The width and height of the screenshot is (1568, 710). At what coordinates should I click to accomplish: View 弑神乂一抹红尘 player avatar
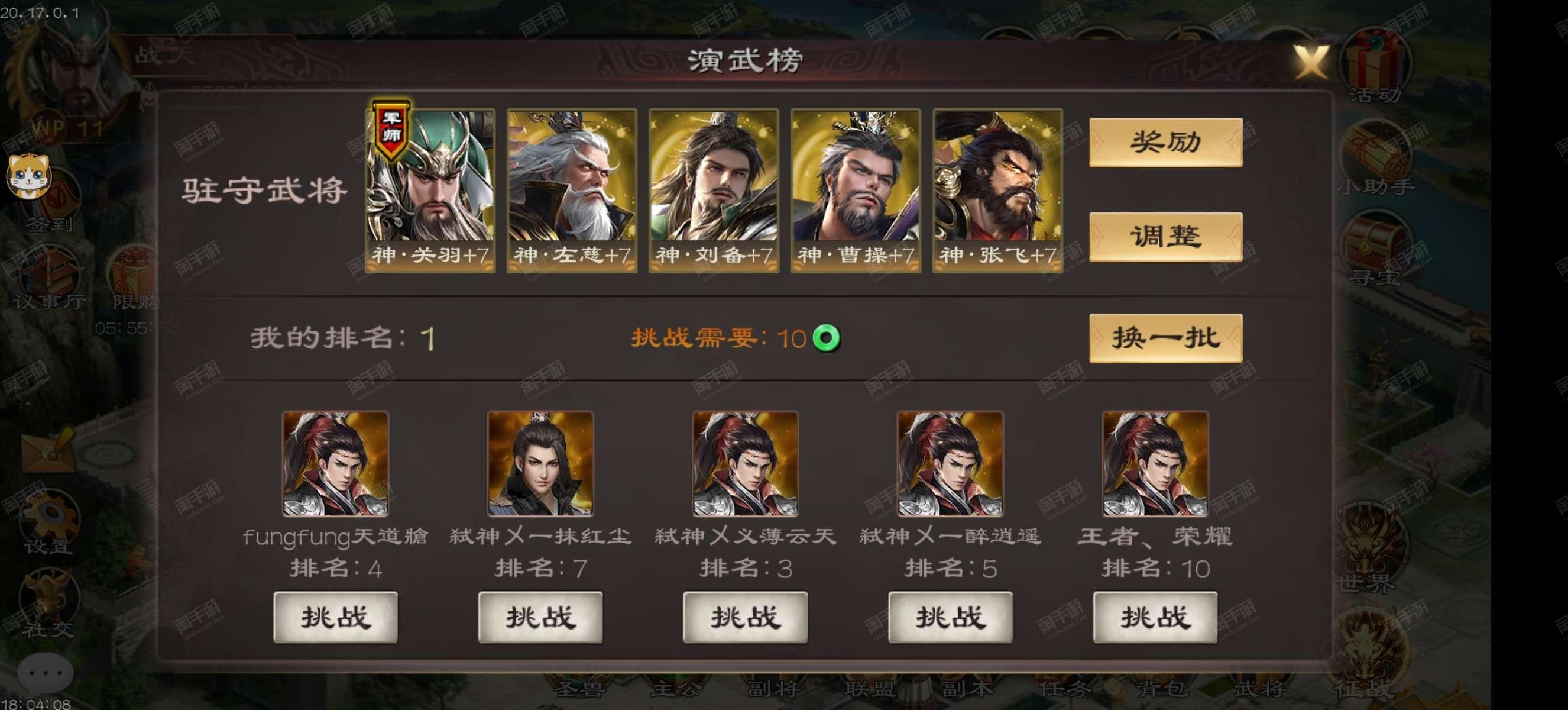coord(540,464)
